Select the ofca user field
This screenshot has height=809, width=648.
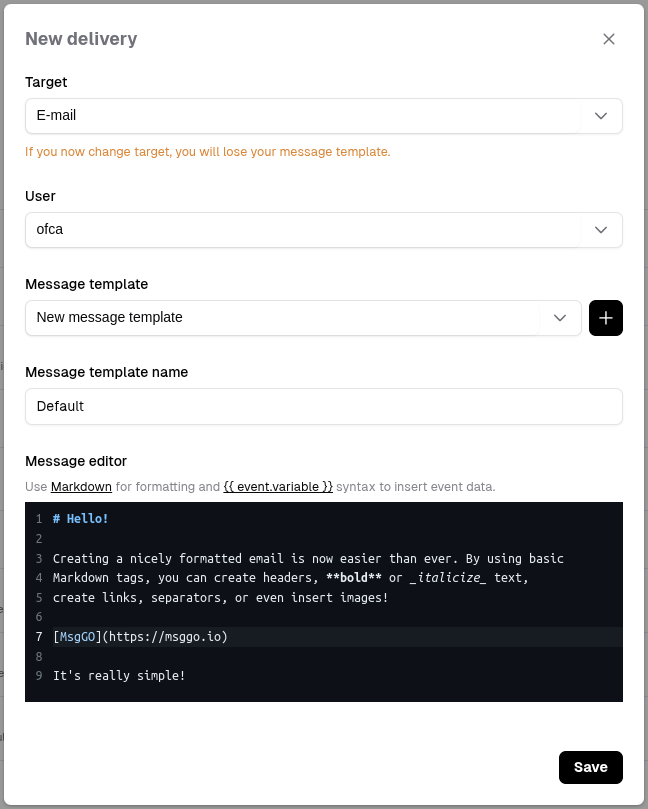coord(300,230)
